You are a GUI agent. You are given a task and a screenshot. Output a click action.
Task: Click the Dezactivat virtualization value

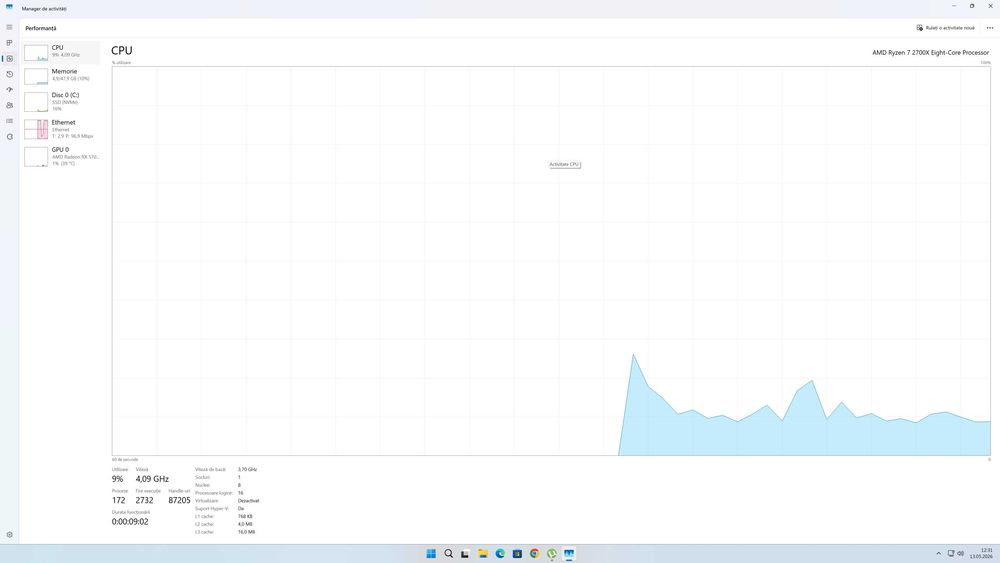tap(249, 501)
